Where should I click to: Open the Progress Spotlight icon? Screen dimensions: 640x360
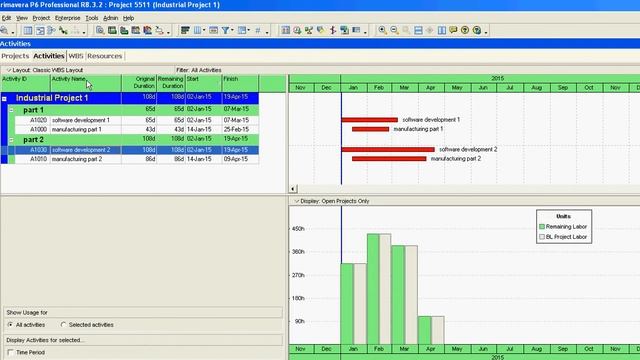click(x=321, y=30)
